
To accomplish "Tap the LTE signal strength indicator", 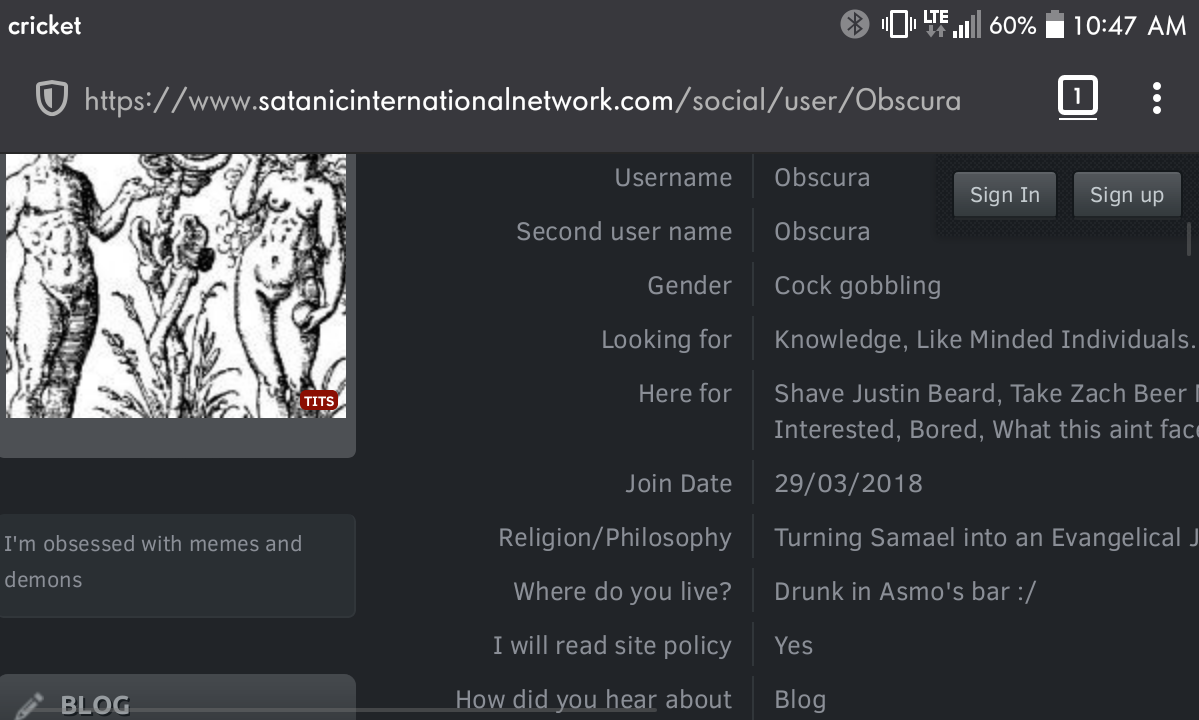I will pos(952,24).
